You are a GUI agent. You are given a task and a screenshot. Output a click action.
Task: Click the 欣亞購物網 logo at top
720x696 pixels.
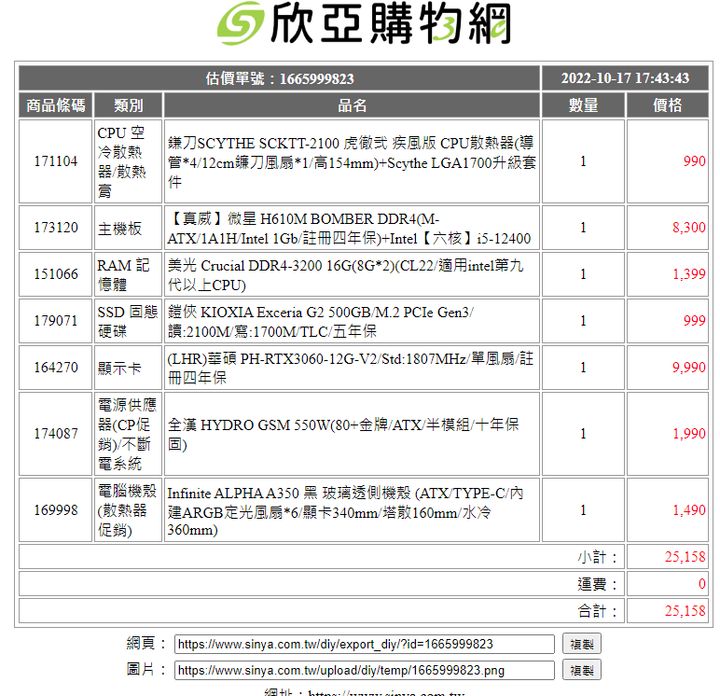tap(364, 24)
